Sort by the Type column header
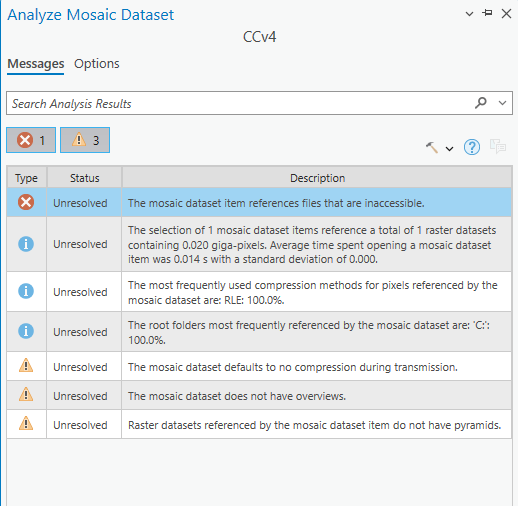The image size is (518, 506). pyautogui.click(x=26, y=178)
